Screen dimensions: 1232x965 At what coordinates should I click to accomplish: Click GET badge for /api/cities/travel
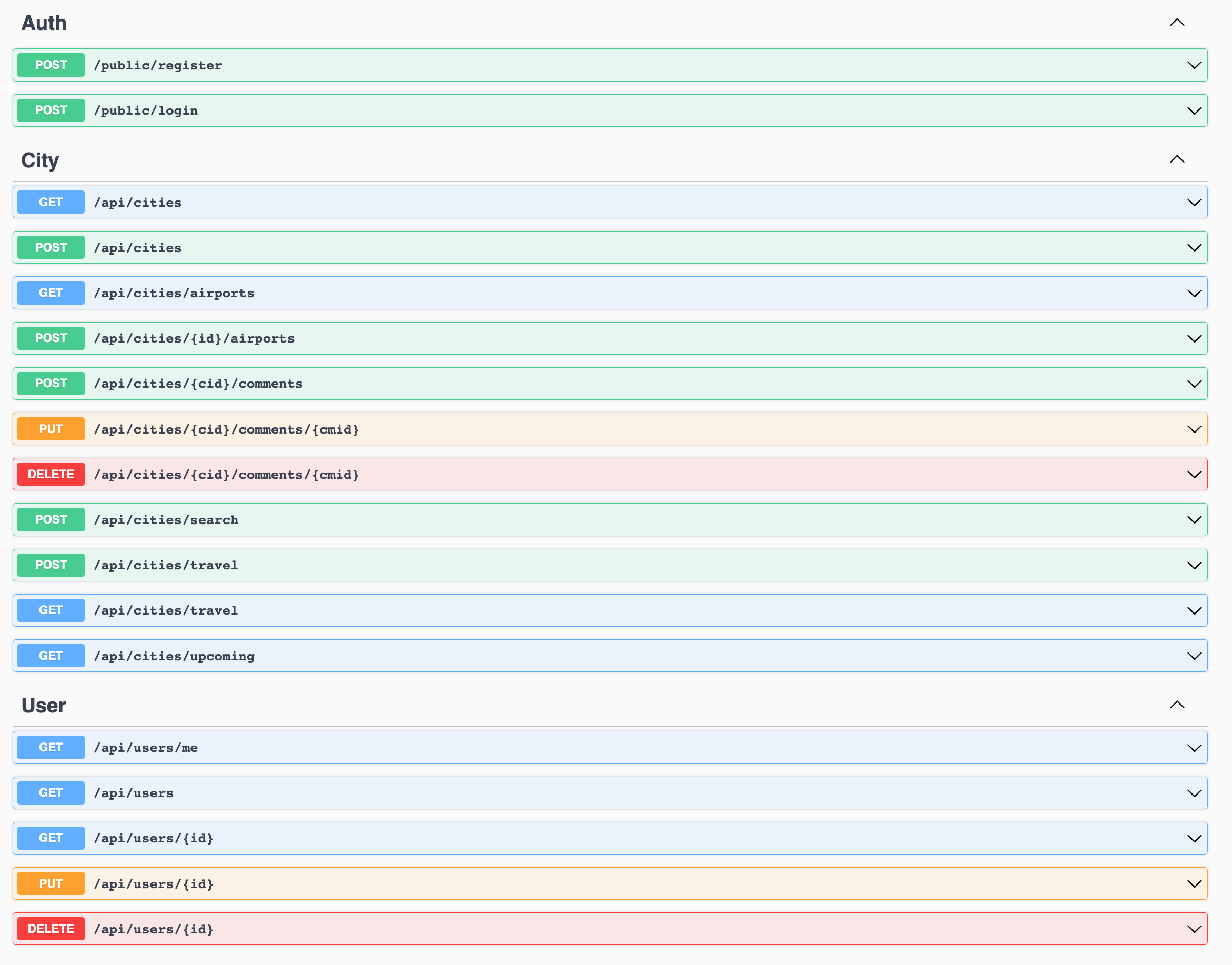(51, 610)
